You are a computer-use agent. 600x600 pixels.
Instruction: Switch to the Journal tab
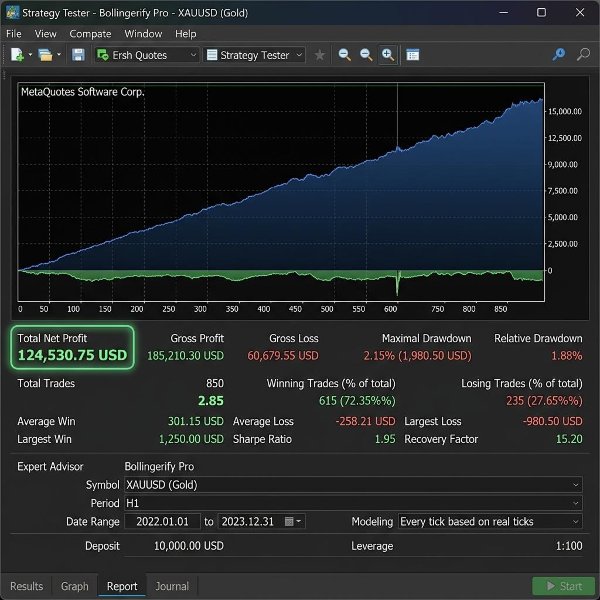coord(172,586)
